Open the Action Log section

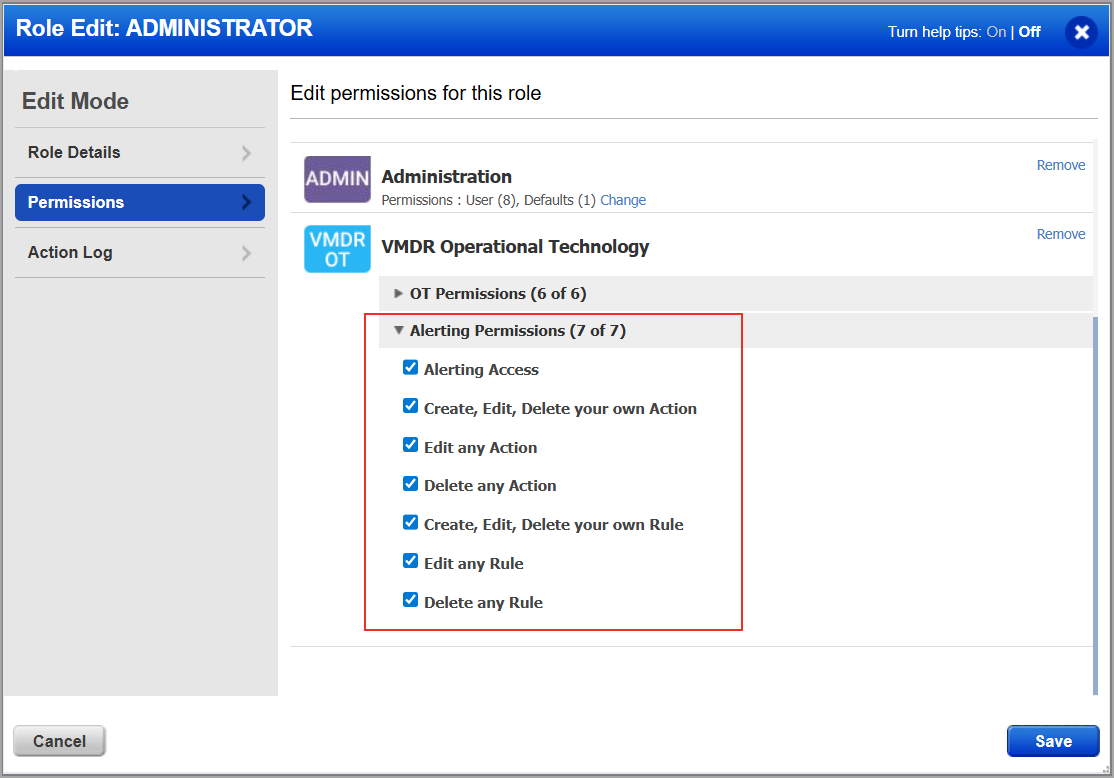coord(70,253)
